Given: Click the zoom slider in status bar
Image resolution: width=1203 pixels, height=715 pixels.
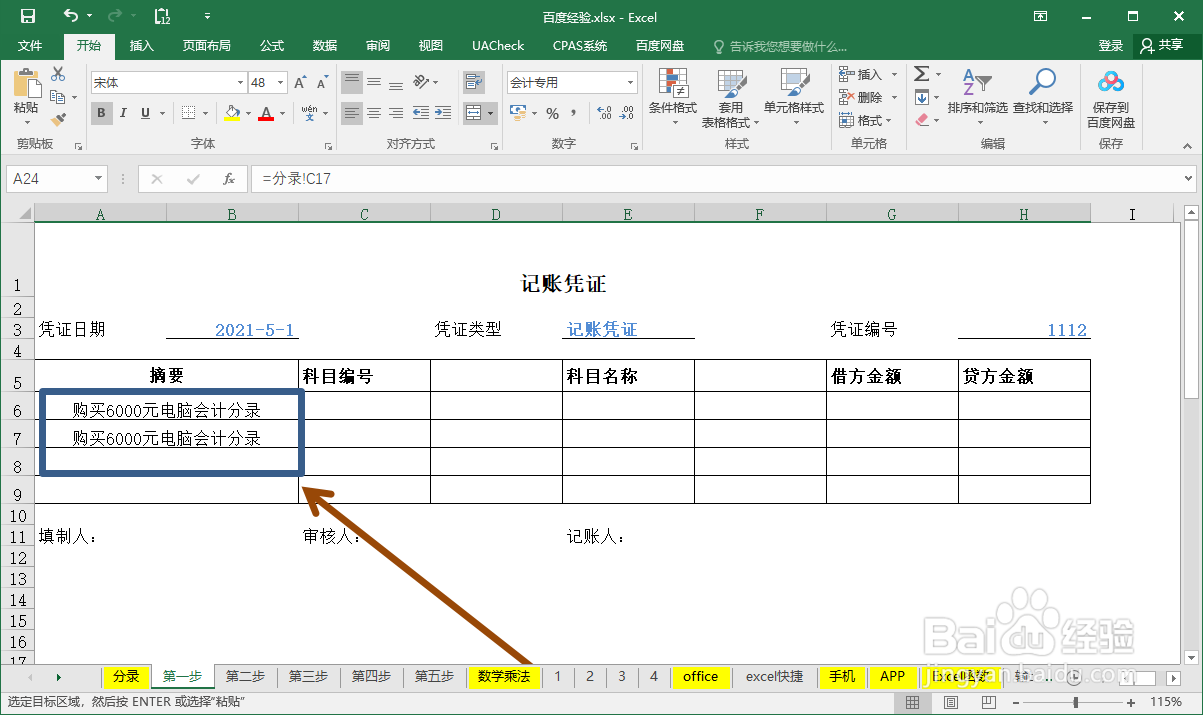Looking at the screenshot, I should click(1076, 703).
